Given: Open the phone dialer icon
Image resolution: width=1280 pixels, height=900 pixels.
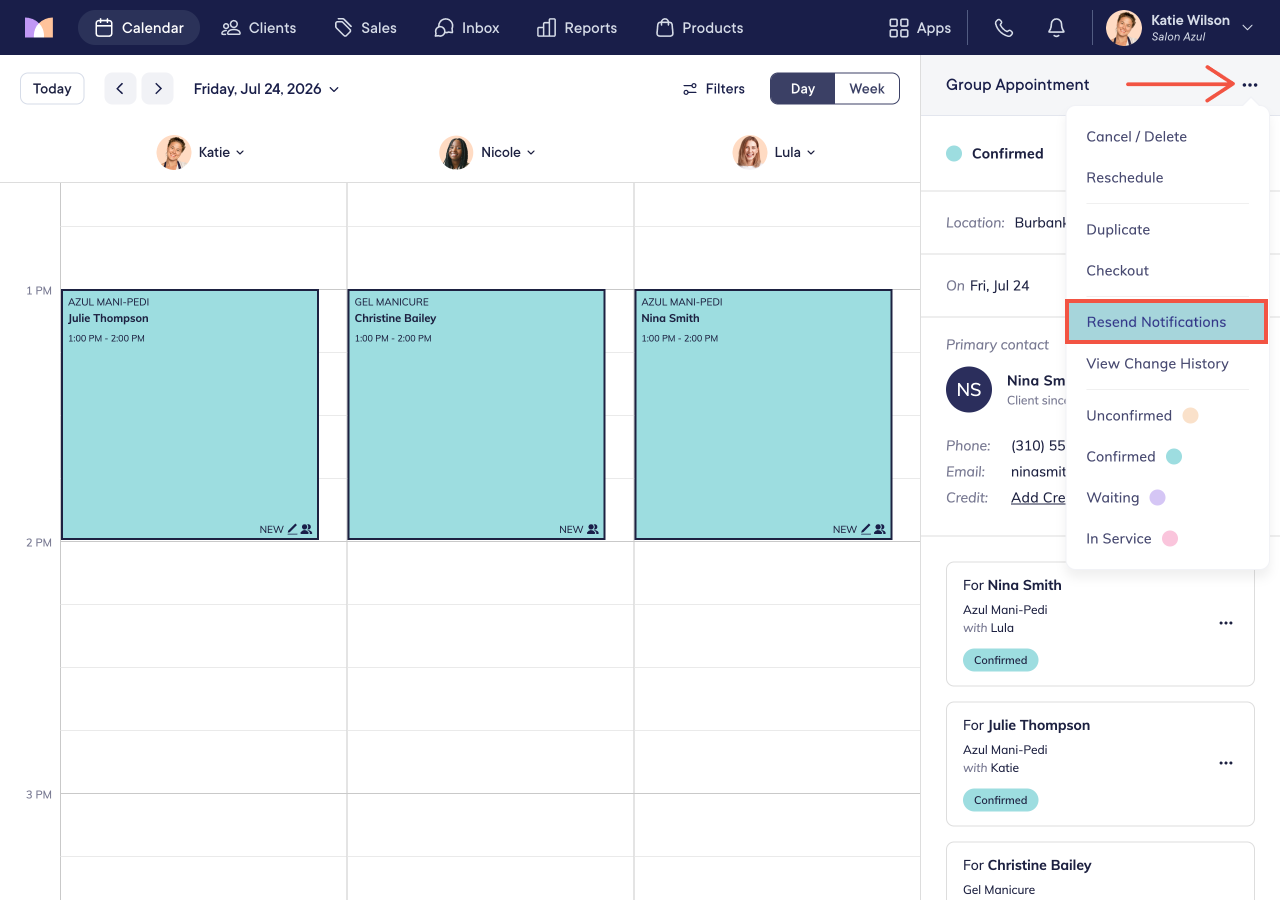Looking at the screenshot, I should (x=1004, y=28).
